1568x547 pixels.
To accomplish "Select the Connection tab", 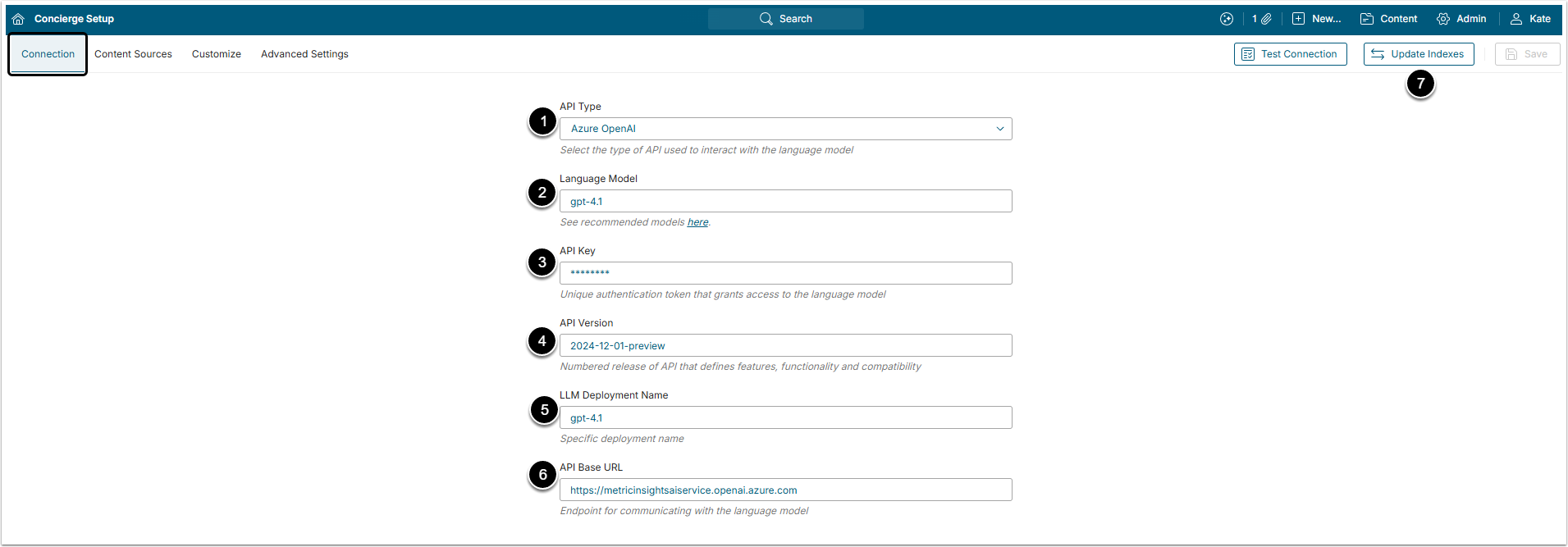I will point(48,54).
